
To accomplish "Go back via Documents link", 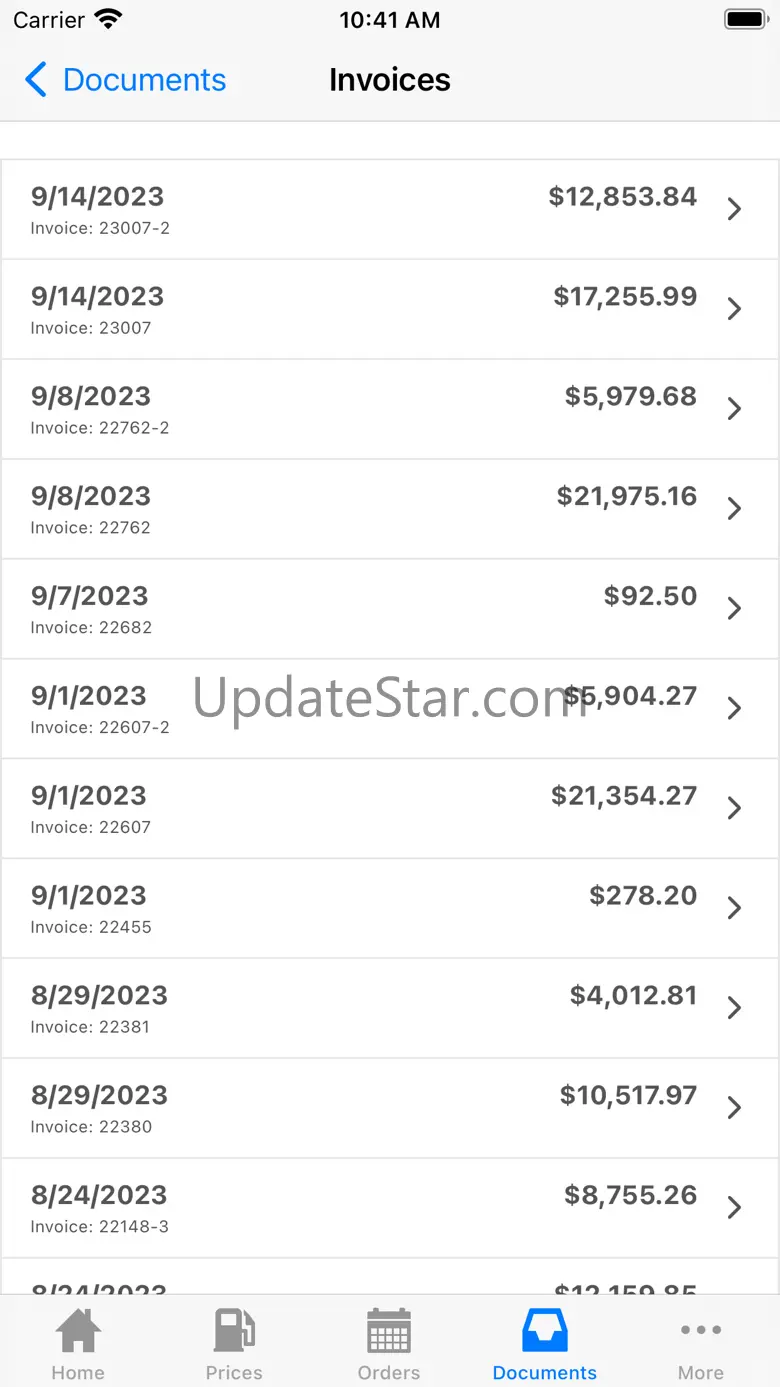I will coord(145,80).
